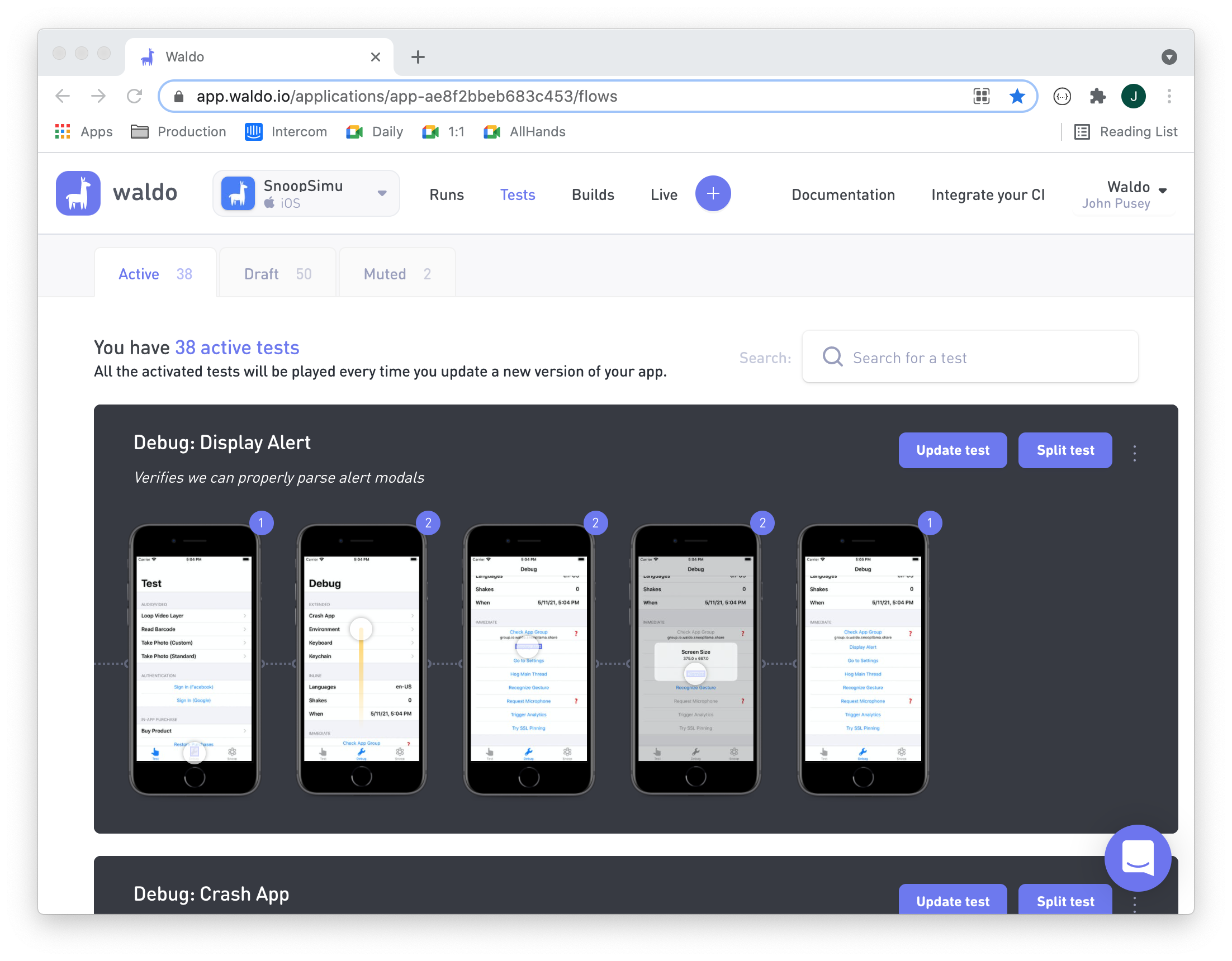The image size is (1232, 961).
Task: Open the Chrome three-dot menu
Action: [x=1169, y=96]
